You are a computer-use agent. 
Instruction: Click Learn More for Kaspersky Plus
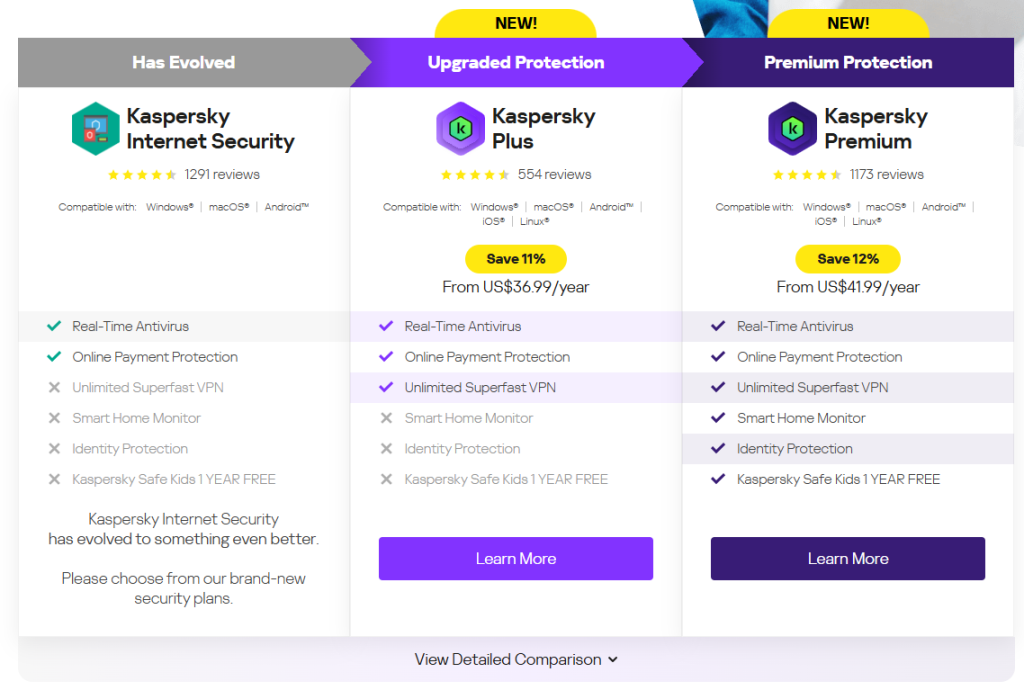tap(516, 558)
